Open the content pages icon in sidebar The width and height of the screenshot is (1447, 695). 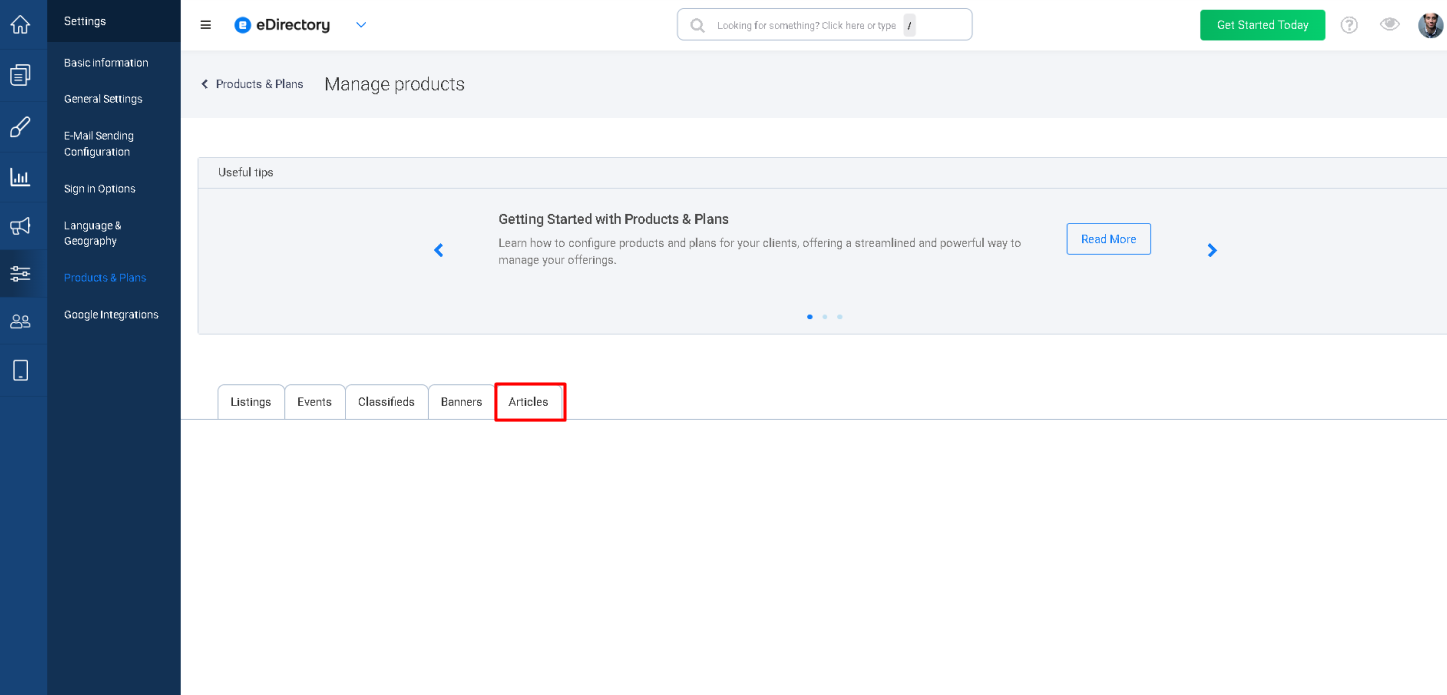click(20, 75)
